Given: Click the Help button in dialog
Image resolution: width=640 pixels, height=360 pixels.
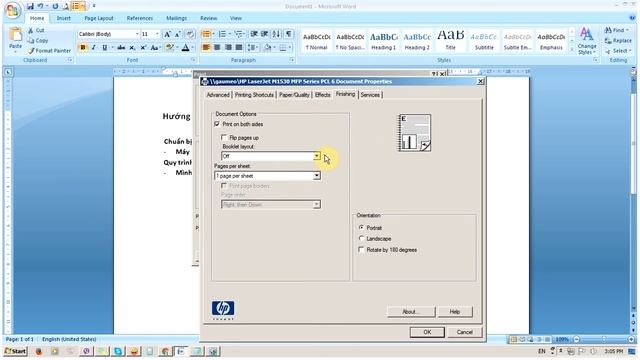Looking at the screenshot, I should pyautogui.click(x=455, y=312).
